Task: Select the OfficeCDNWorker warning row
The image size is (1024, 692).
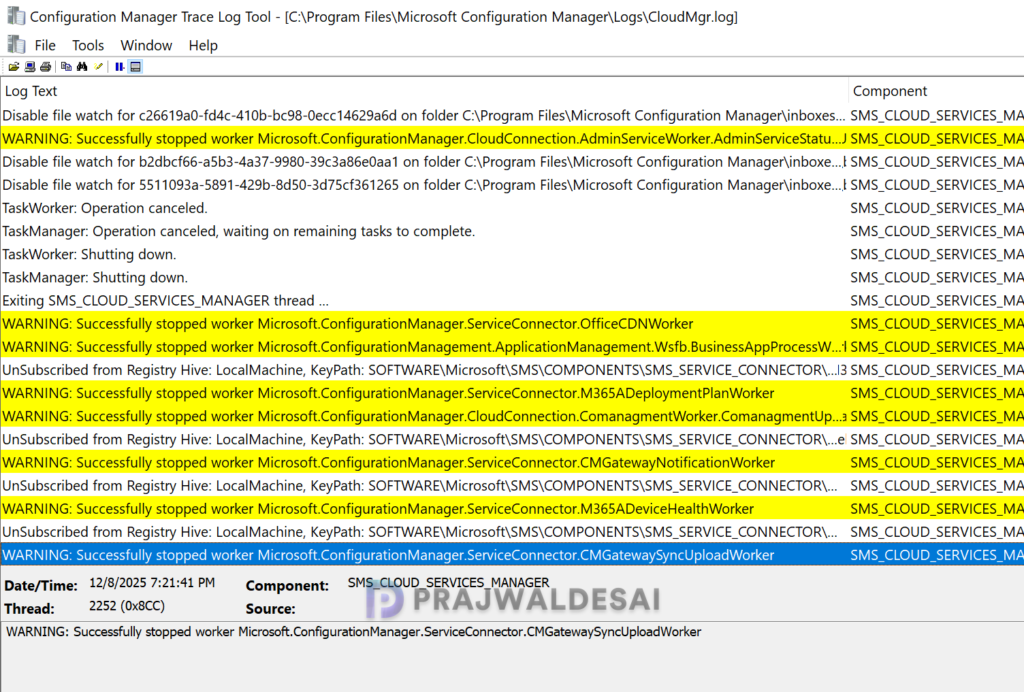Action: point(512,324)
